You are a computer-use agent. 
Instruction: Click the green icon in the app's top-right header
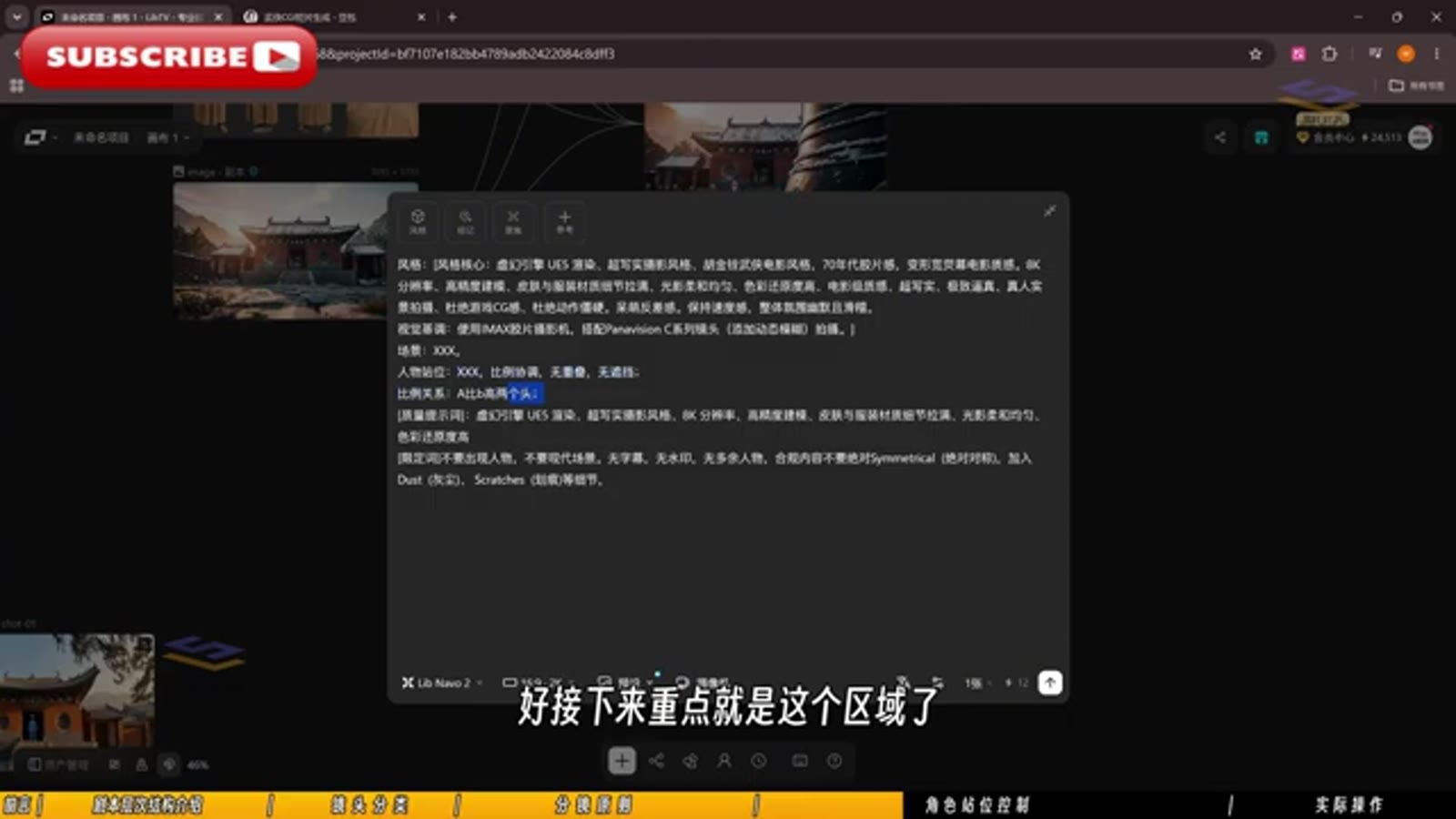[1261, 137]
